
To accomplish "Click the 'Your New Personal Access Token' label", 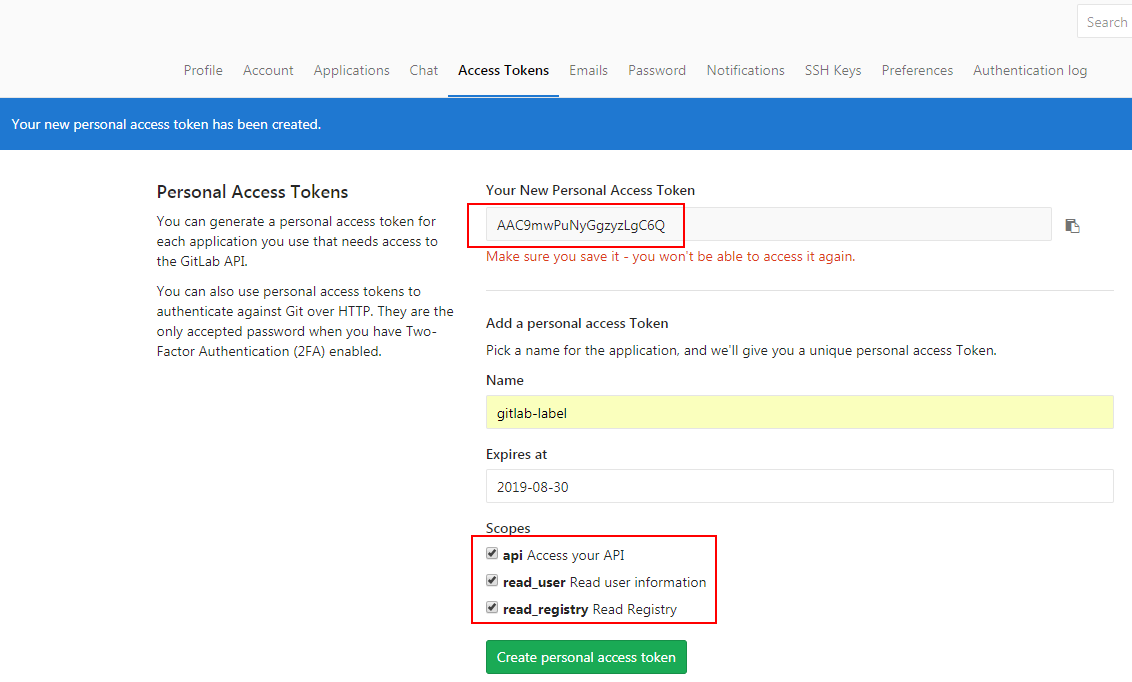I will coord(591,190).
